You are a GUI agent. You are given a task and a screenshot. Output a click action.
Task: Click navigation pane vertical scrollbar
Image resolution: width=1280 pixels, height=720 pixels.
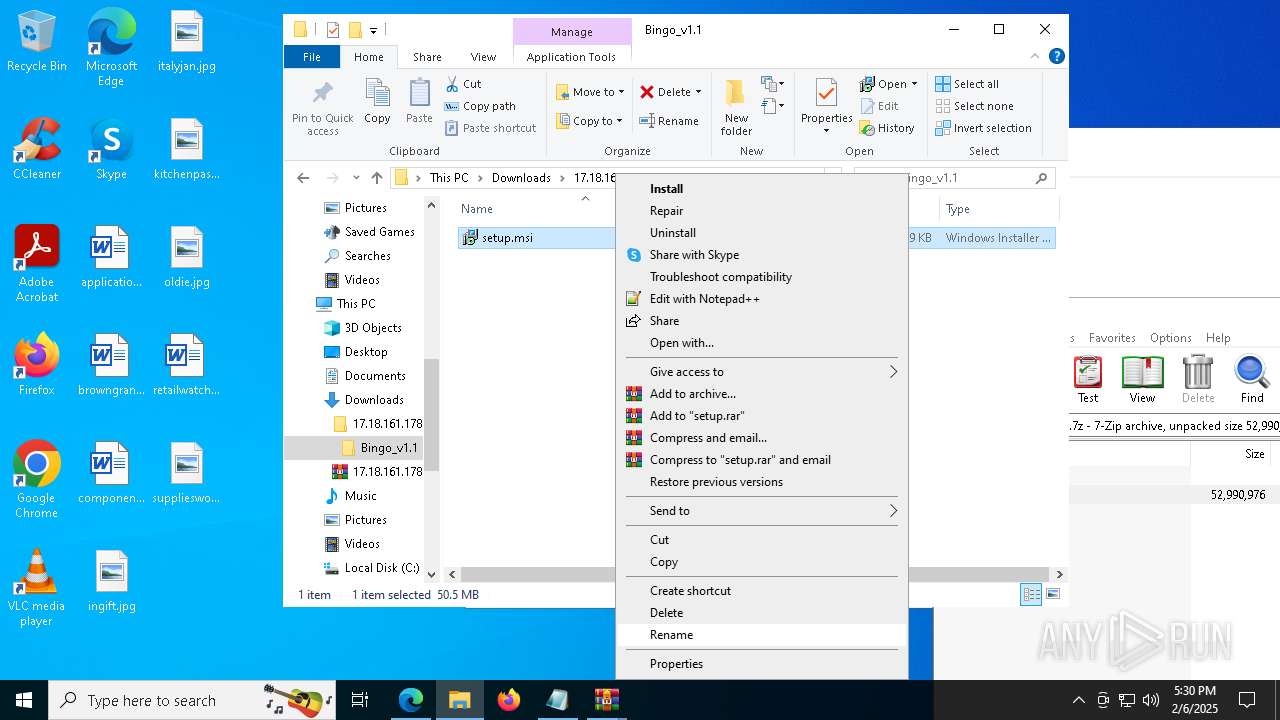(432, 415)
